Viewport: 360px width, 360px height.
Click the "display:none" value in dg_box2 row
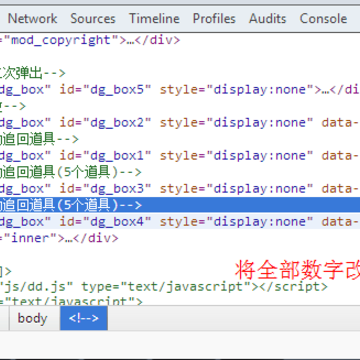(x=260, y=123)
